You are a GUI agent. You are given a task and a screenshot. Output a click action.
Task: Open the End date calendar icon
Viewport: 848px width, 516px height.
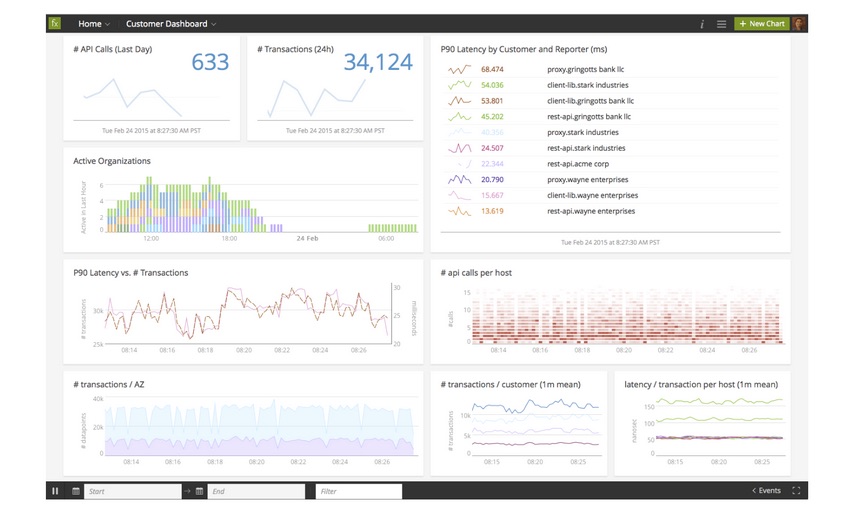199,491
